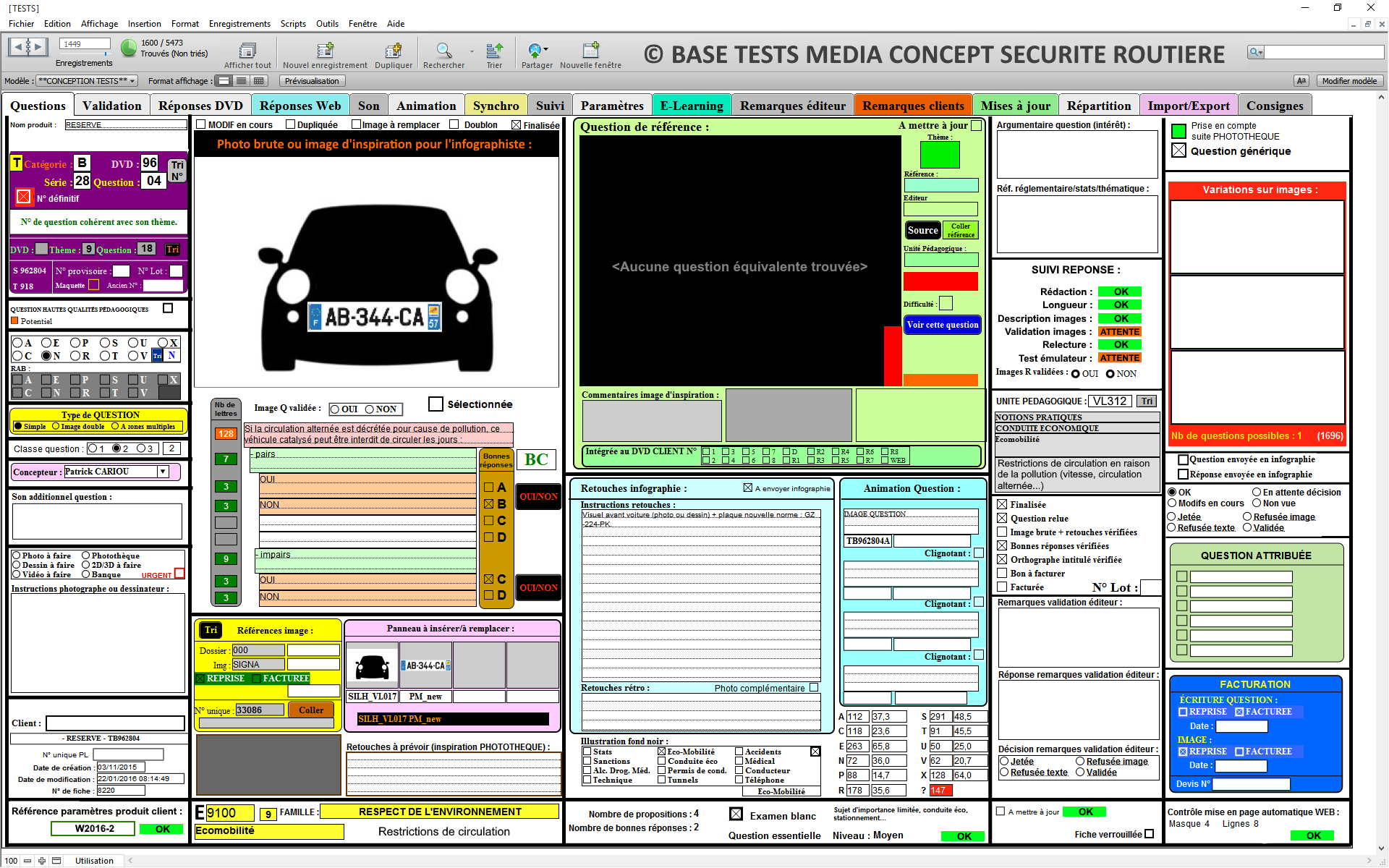This screenshot has width=1389, height=868.
Task: Open the quick search options dropdown
Action: click(1261, 52)
